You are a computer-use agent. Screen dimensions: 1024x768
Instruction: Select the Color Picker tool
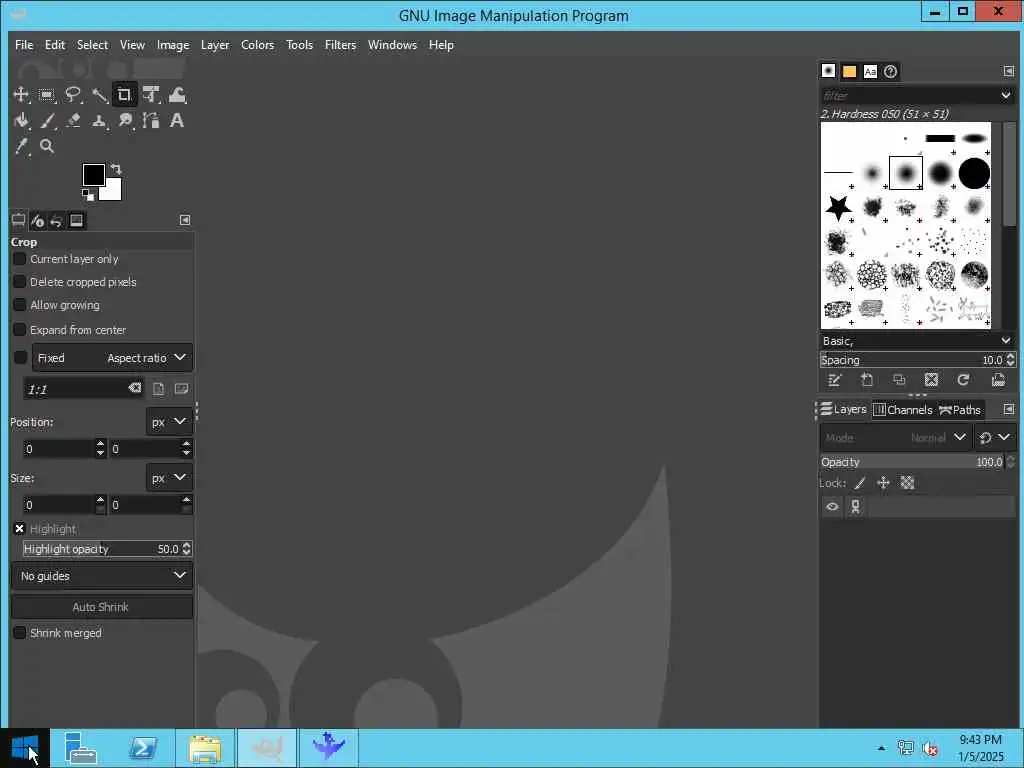(x=21, y=146)
